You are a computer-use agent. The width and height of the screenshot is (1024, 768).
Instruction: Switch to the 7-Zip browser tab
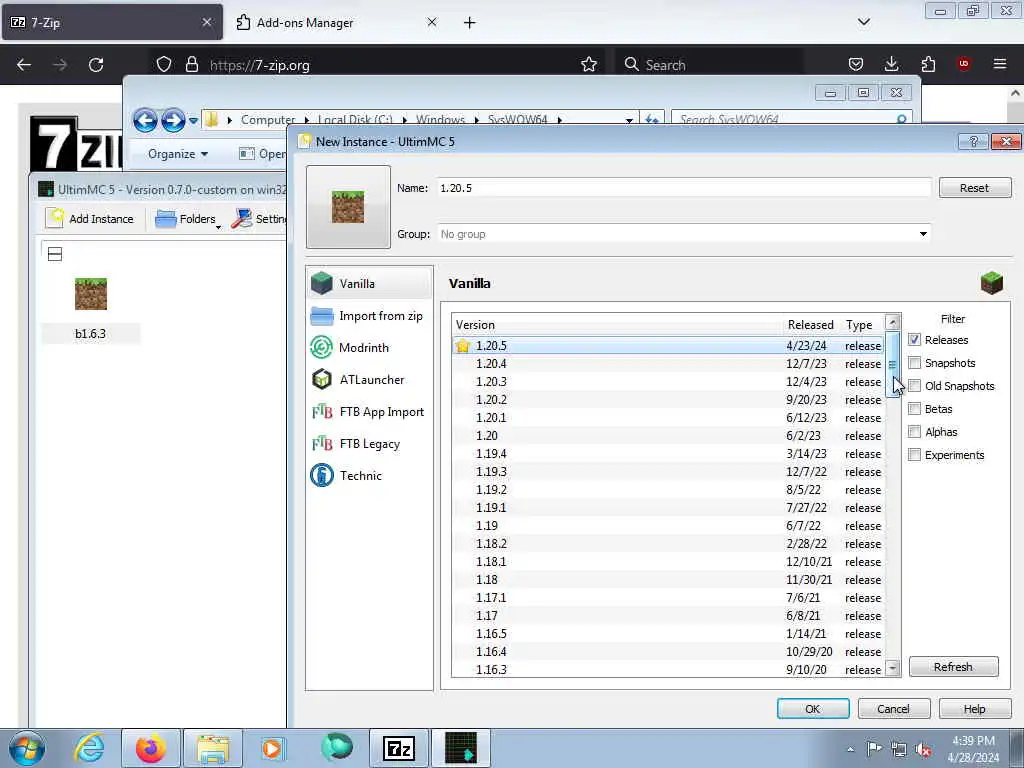(x=112, y=22)
